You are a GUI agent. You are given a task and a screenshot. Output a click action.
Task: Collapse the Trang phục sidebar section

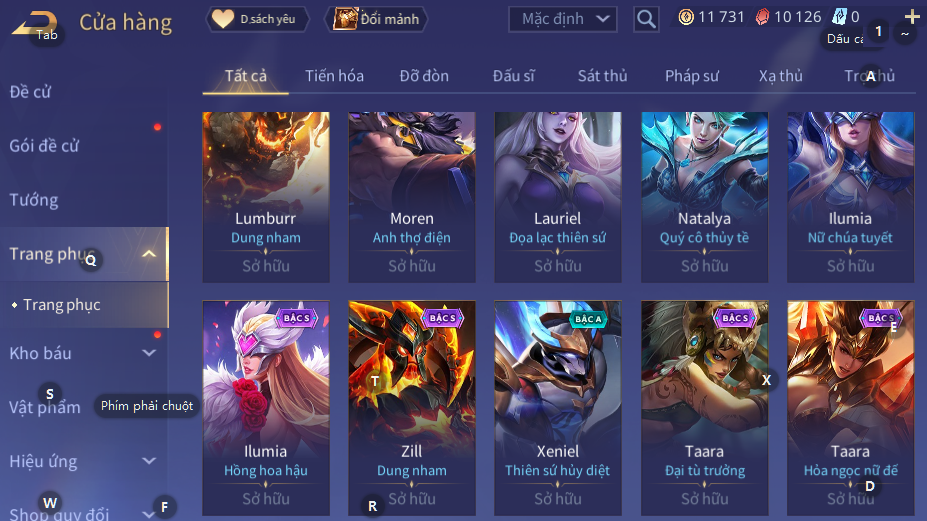click(x=149, y=254)
